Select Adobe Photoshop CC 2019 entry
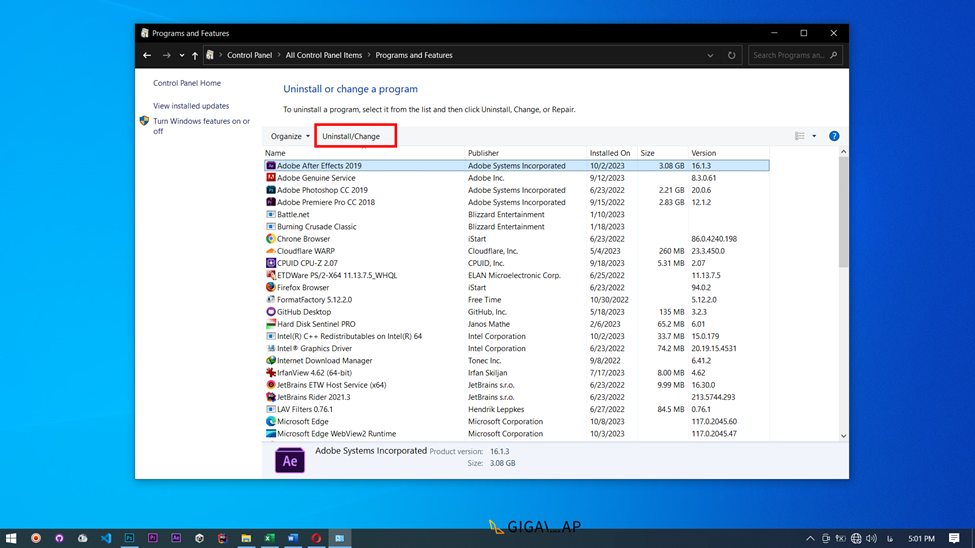Viewport: 975px width, 548px height. pos(322,190)
